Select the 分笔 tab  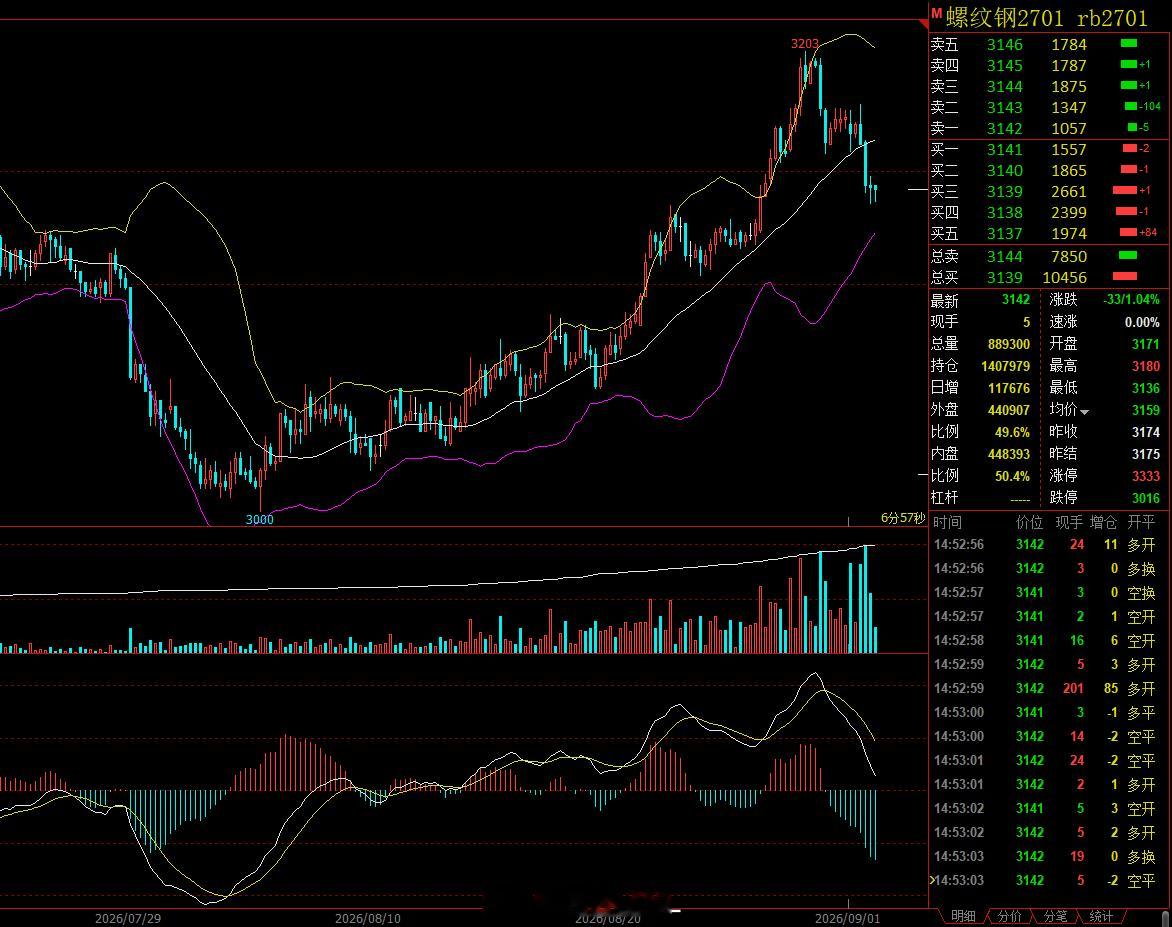(x=1055, y=916)
